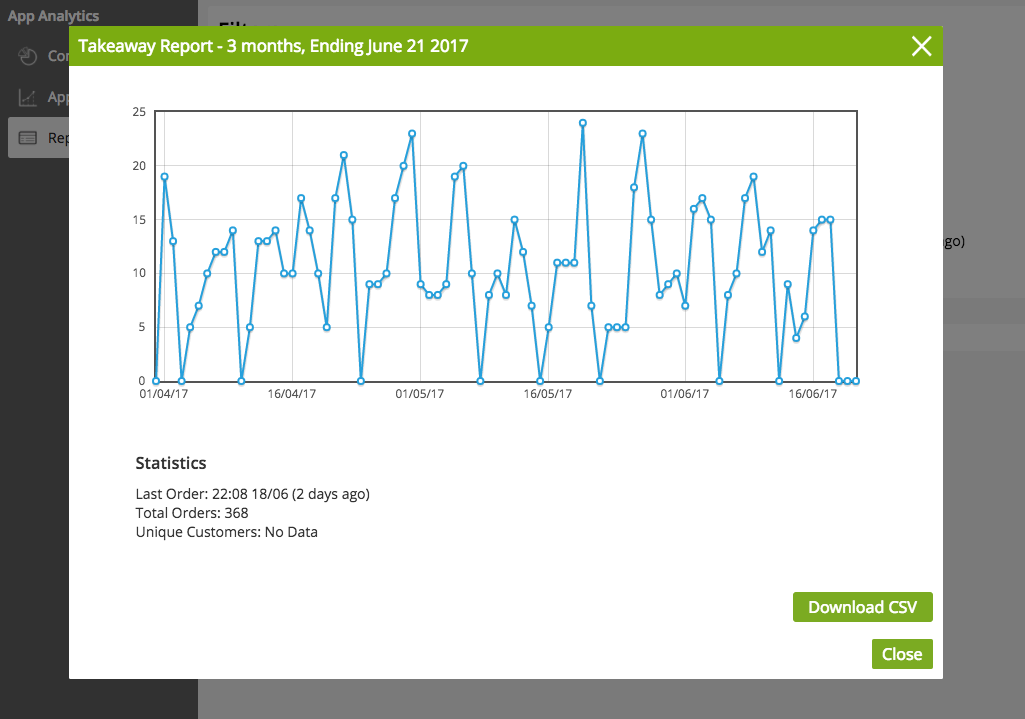The image size is (1025, 719).
Task: Click the first data point at chart origin
Action: coord(156,381)
